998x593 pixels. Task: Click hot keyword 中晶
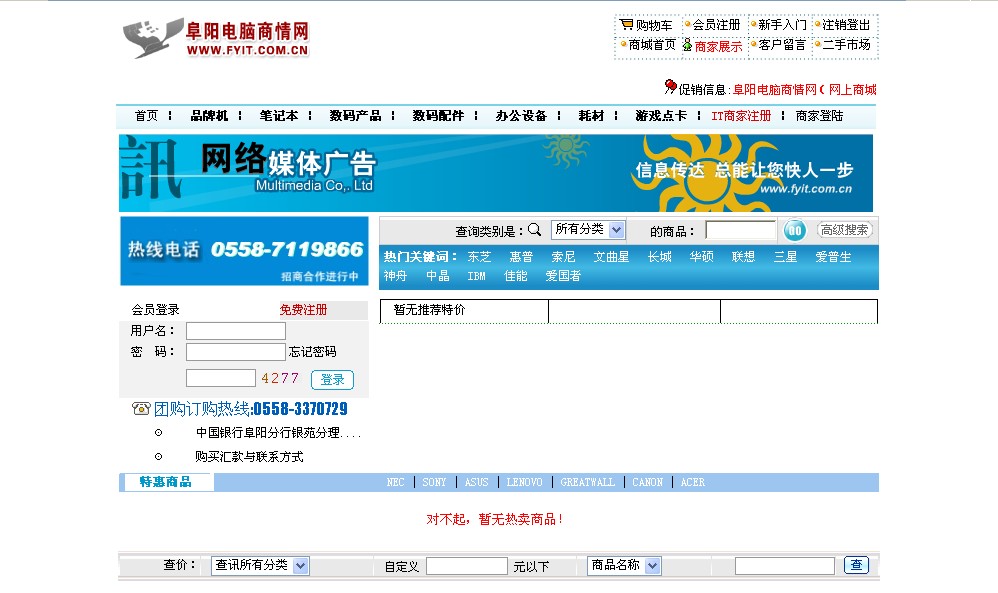438,276
